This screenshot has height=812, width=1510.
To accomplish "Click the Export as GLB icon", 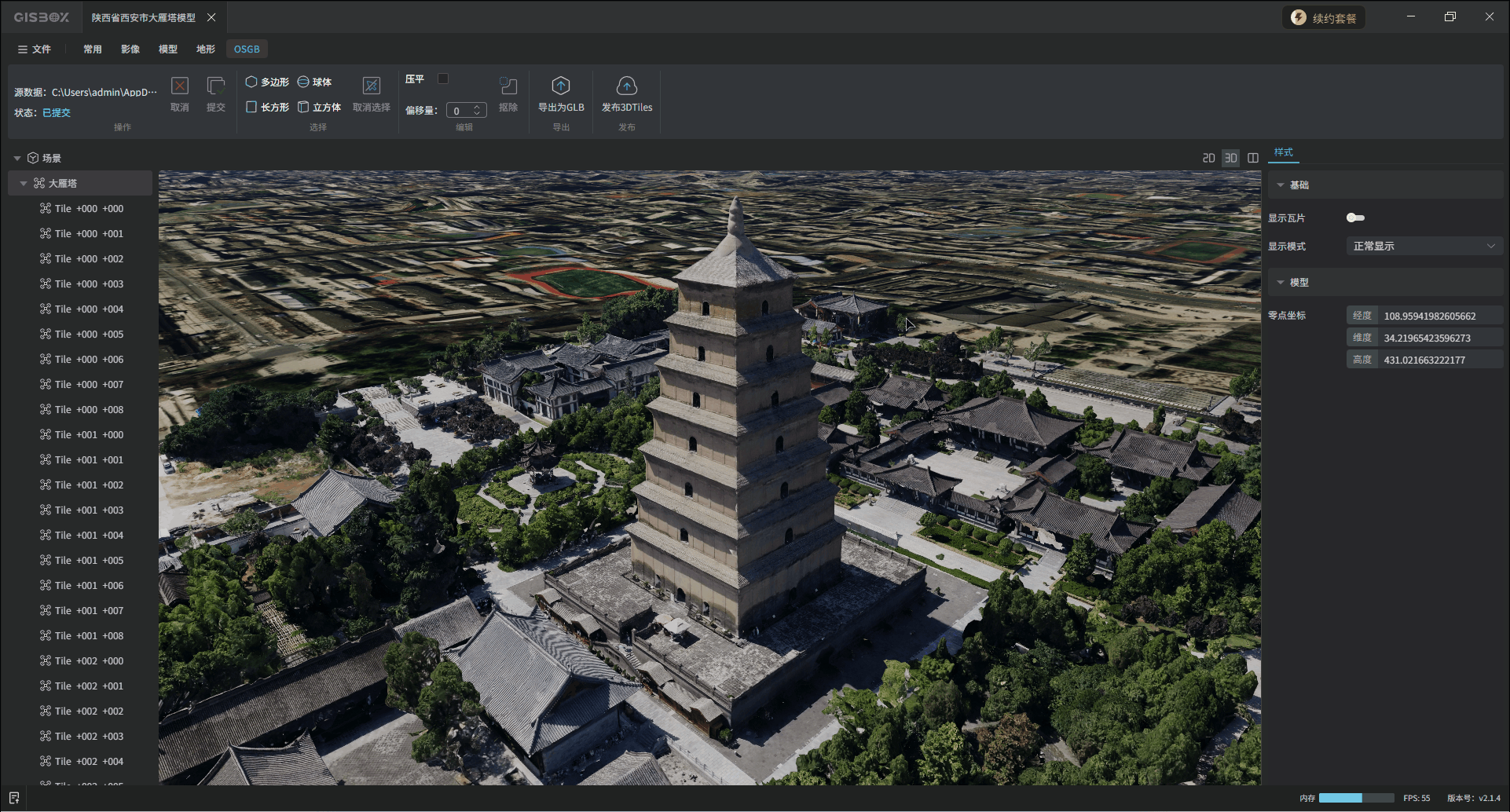I will coord(560,86).
